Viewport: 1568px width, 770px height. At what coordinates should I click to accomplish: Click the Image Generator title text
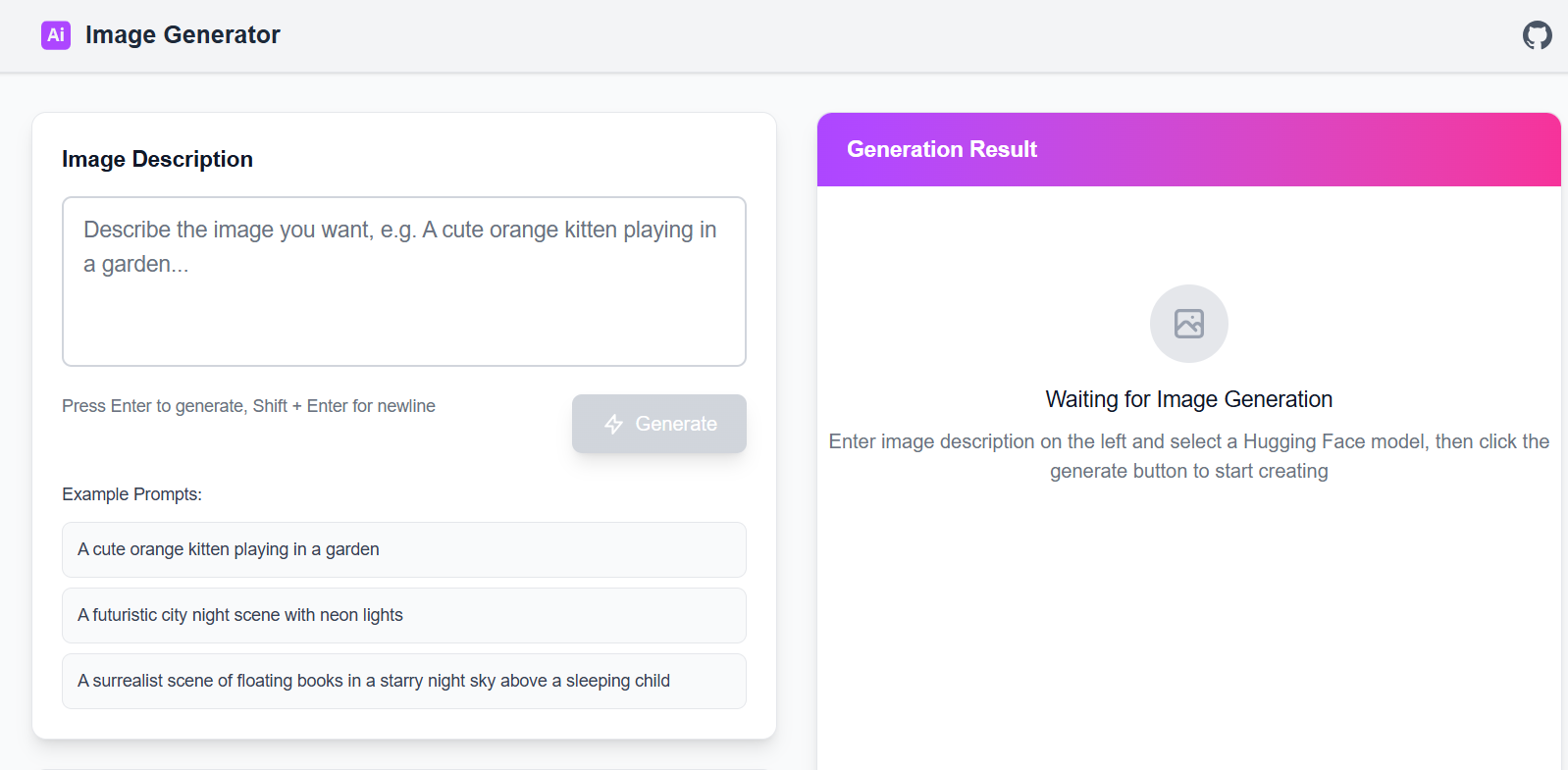(x=183, y=35)
